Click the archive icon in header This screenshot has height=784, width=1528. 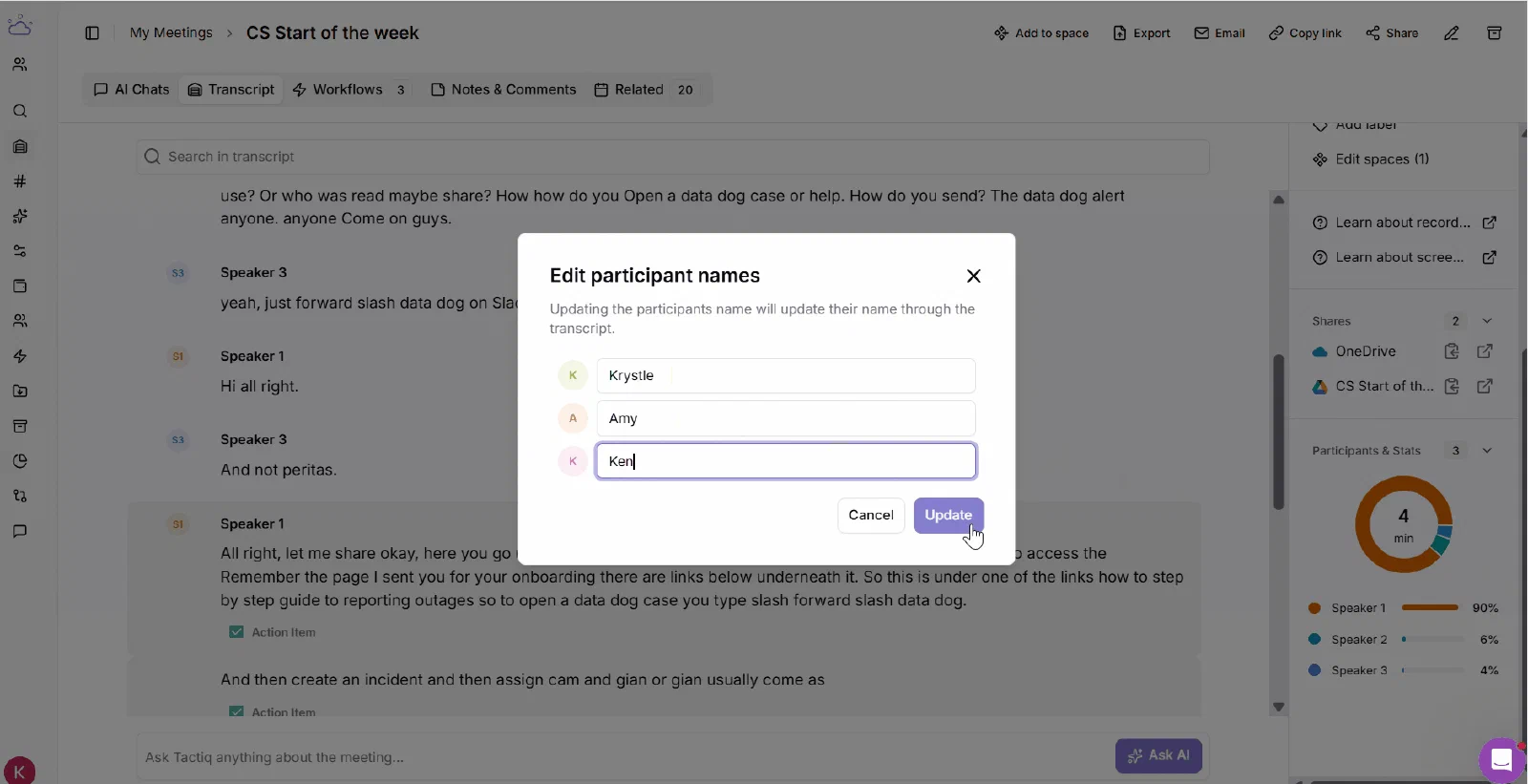click(x=1495, y=33)
